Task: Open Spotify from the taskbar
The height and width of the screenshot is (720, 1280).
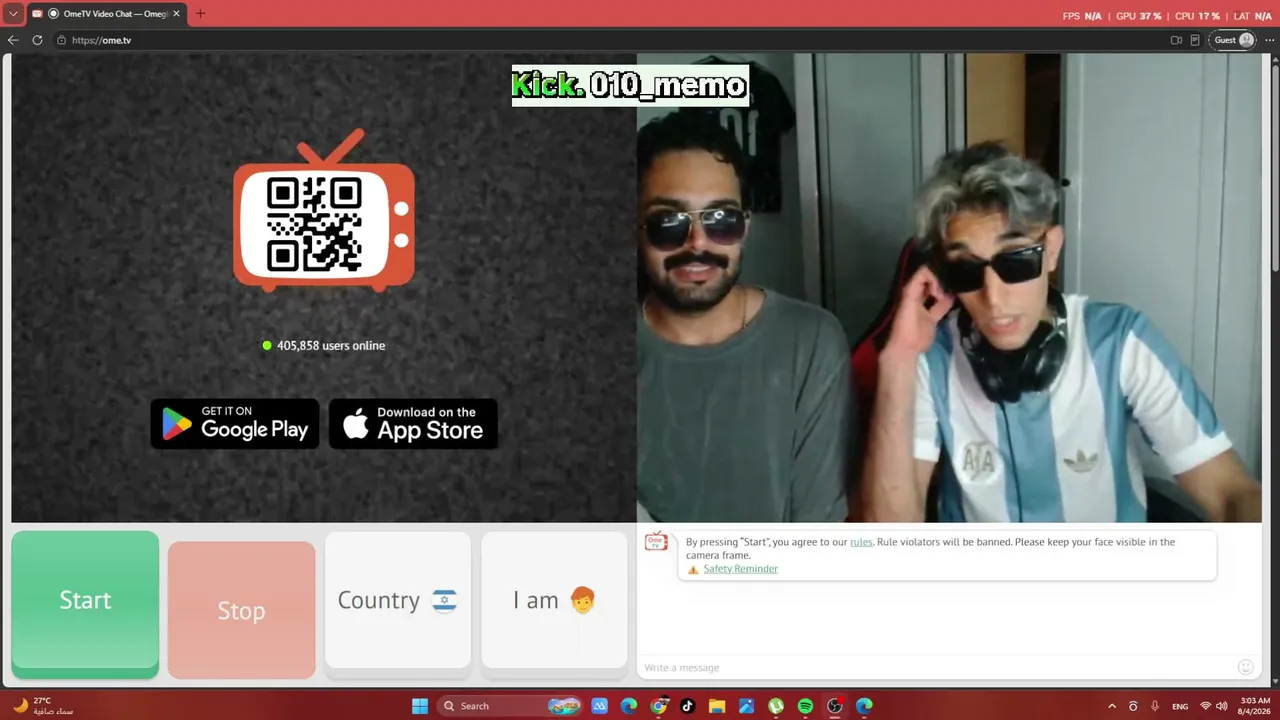Action: pyautogui.click(x=805, y=706)
